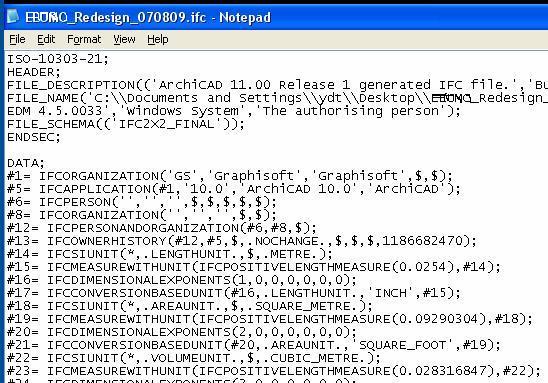Image resolution: width=548 pixels, height=383 pixels.
Task: Click line #6 IFCPERSON
Action: coord(142,202)
